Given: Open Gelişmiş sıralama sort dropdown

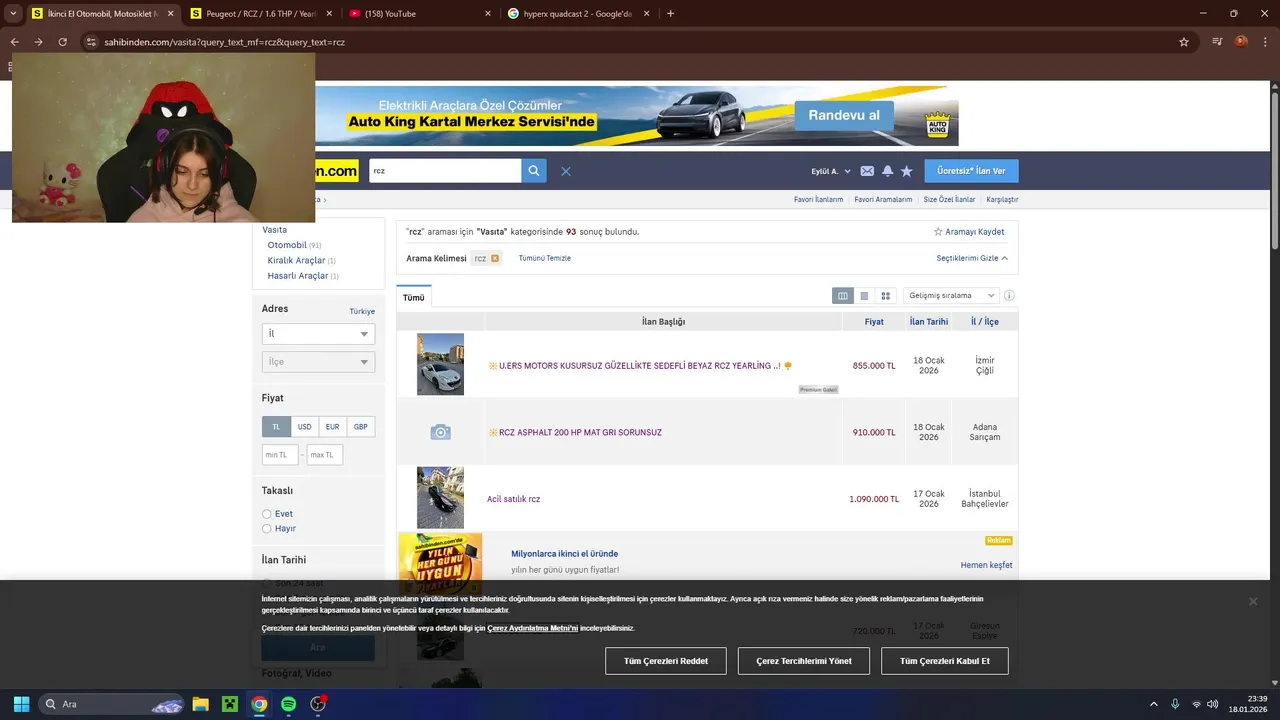Looking at the screenshot, I should (x=951, y=296).
